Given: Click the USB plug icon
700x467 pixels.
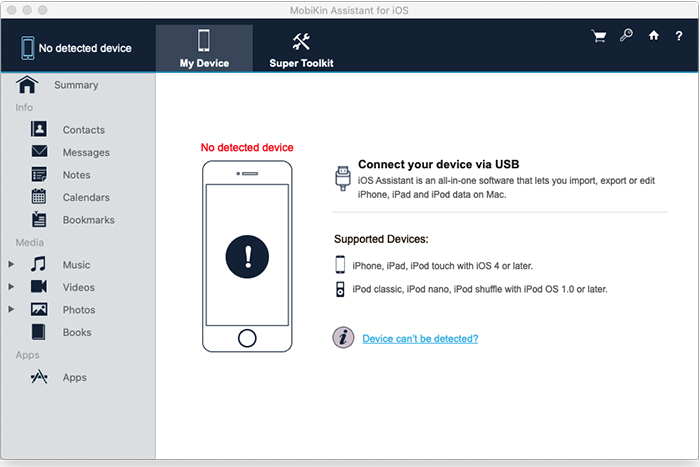Looking at the screenshot, I should pyautogui.click(x=343, y=178).
